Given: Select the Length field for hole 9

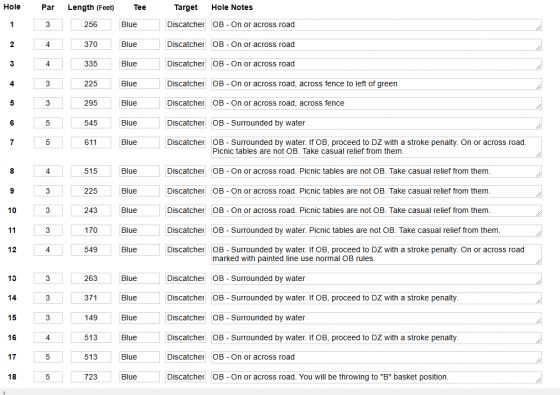Looking at the screenshot, I should click(x=91, y=191).
